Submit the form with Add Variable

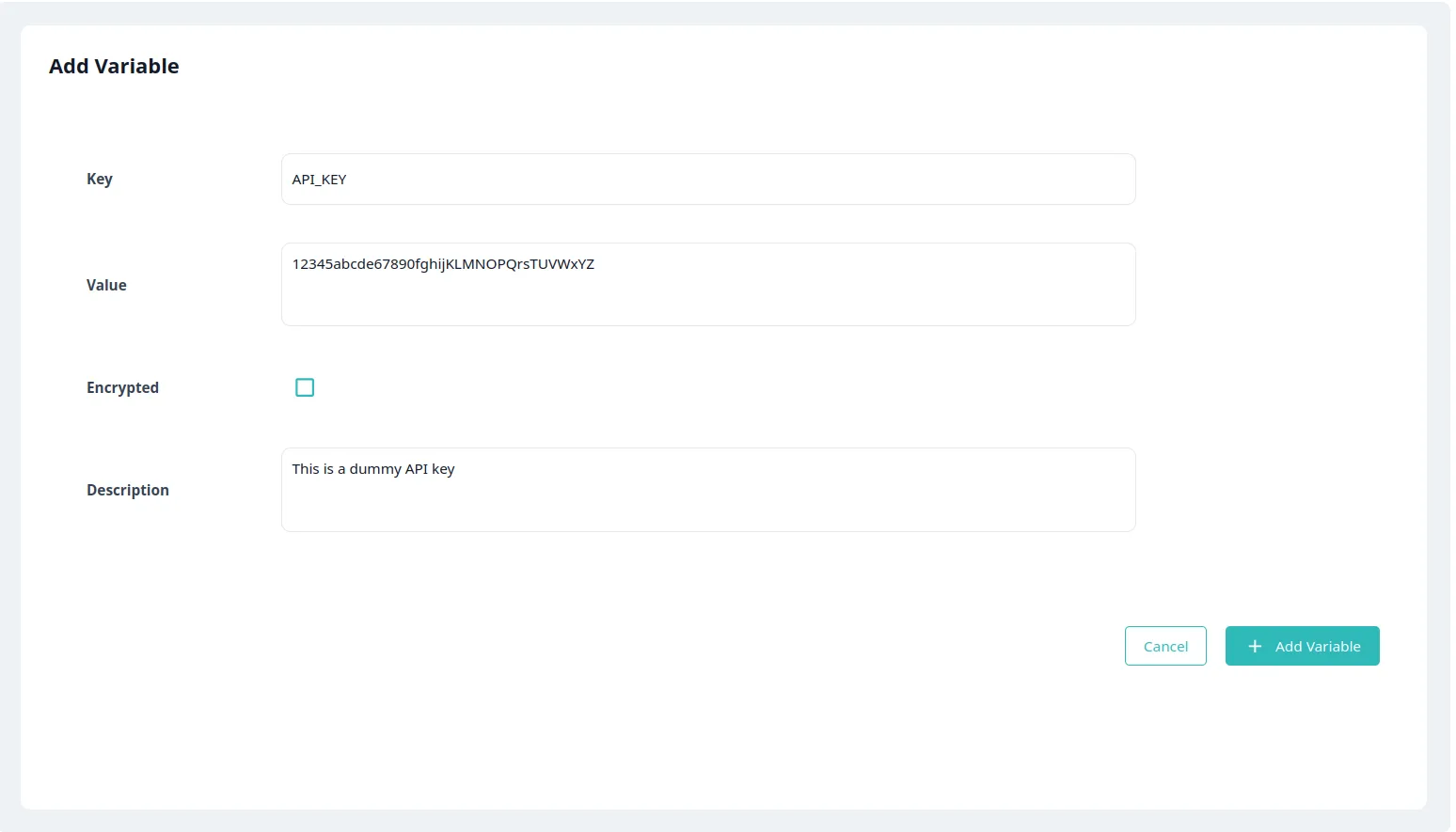tap(1303, 646)
